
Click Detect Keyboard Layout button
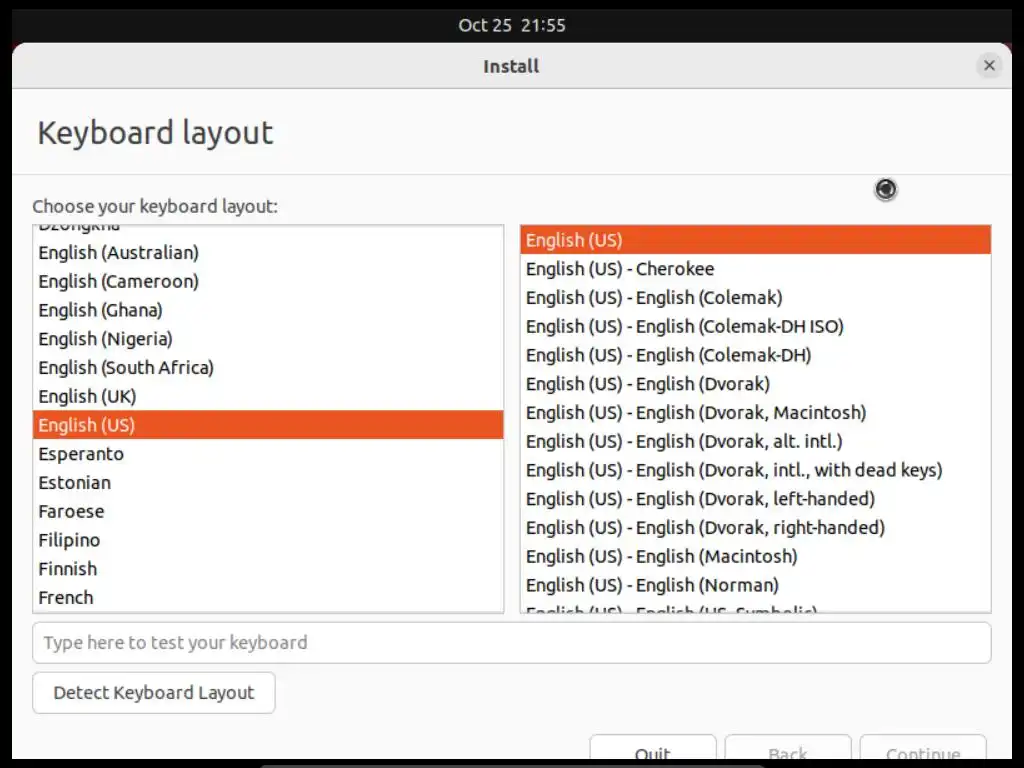click(153, 692)
